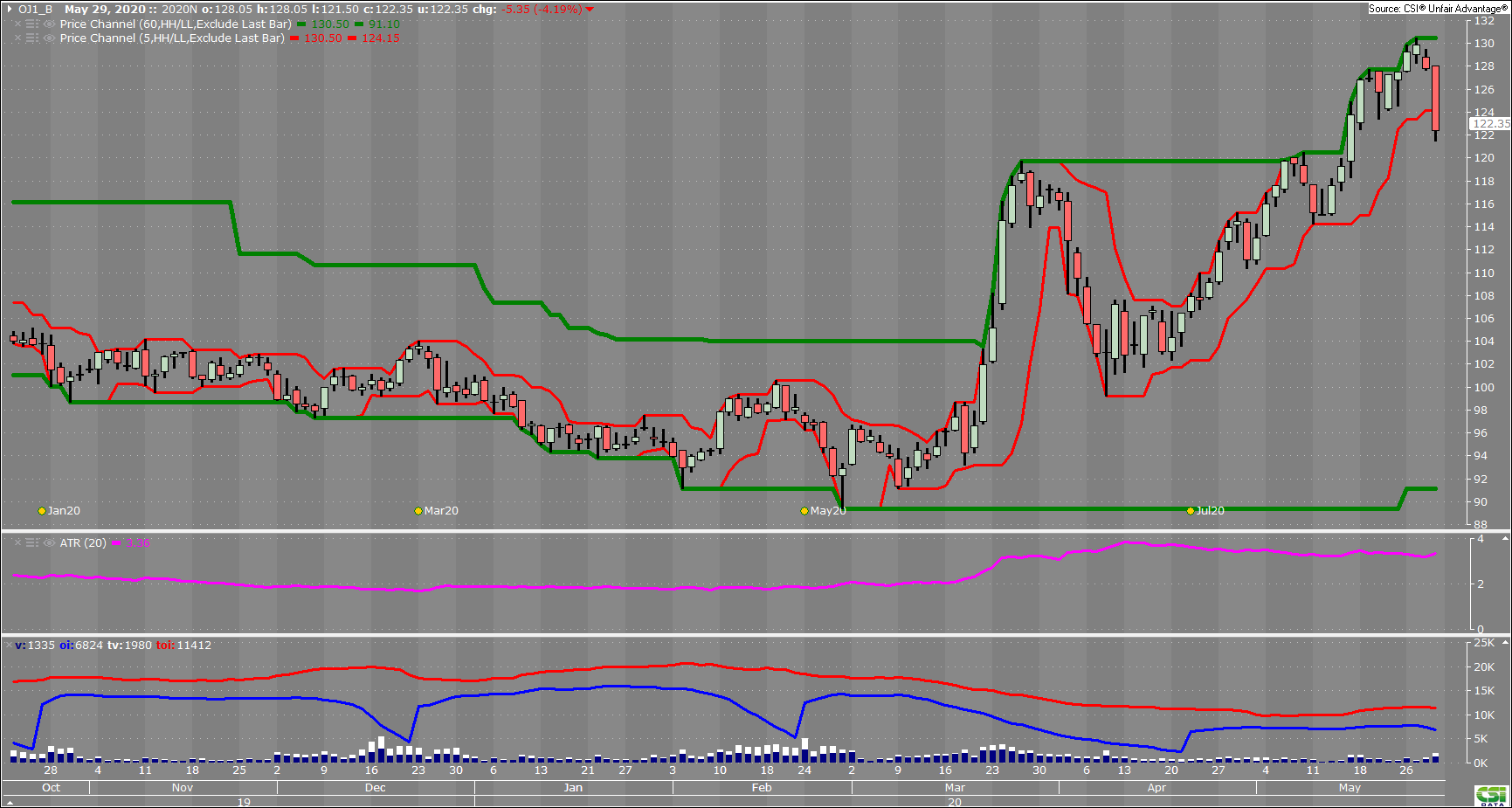Image resolution: width=1512 pixels, height=808 pixels.
Task: Click the open interest readout oi:6824
Action: point(81,646)
